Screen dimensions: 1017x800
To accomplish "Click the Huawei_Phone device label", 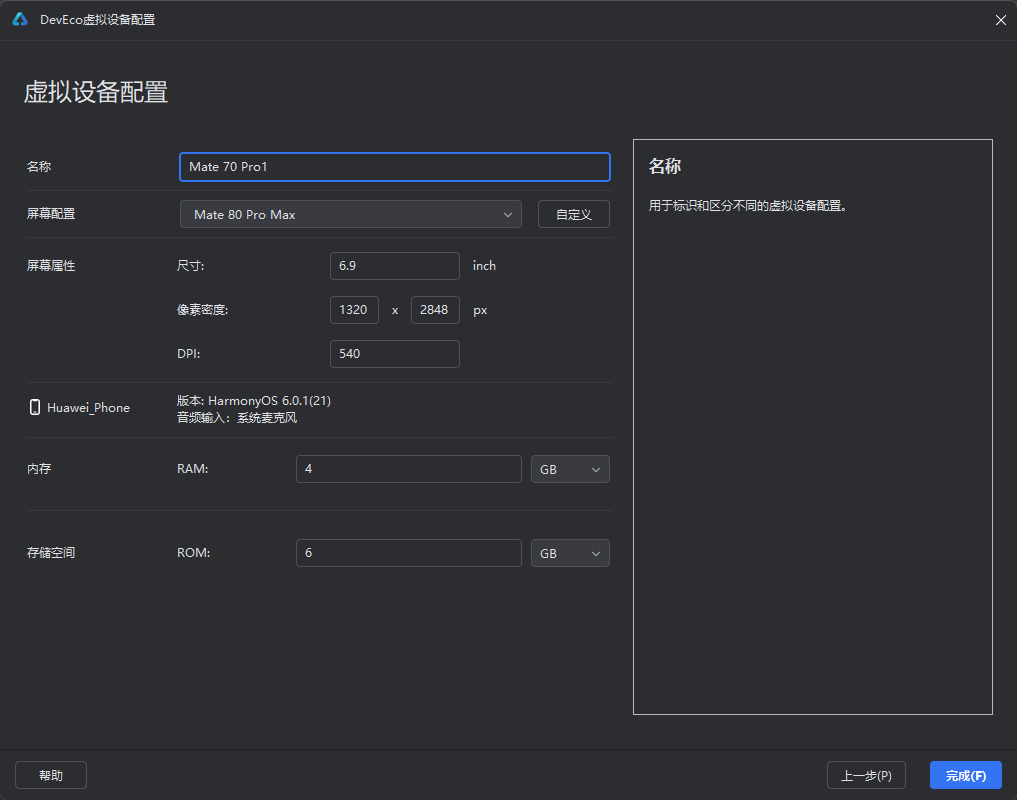I will tap(88, 408).
